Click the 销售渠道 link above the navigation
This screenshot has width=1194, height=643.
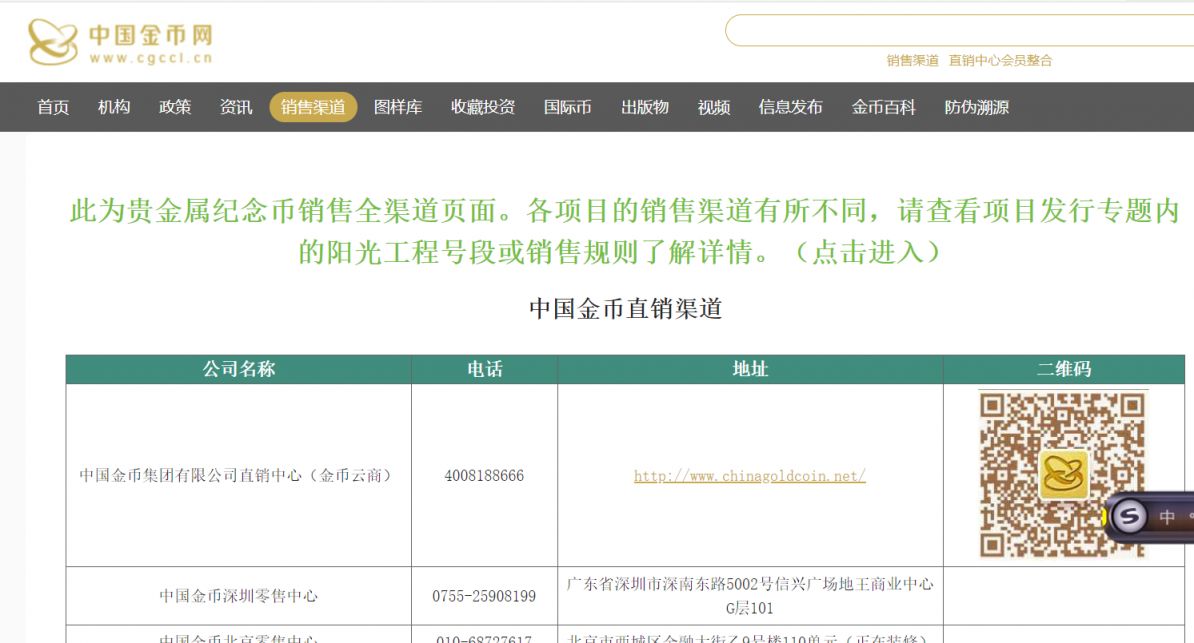[x=913, y=60]
